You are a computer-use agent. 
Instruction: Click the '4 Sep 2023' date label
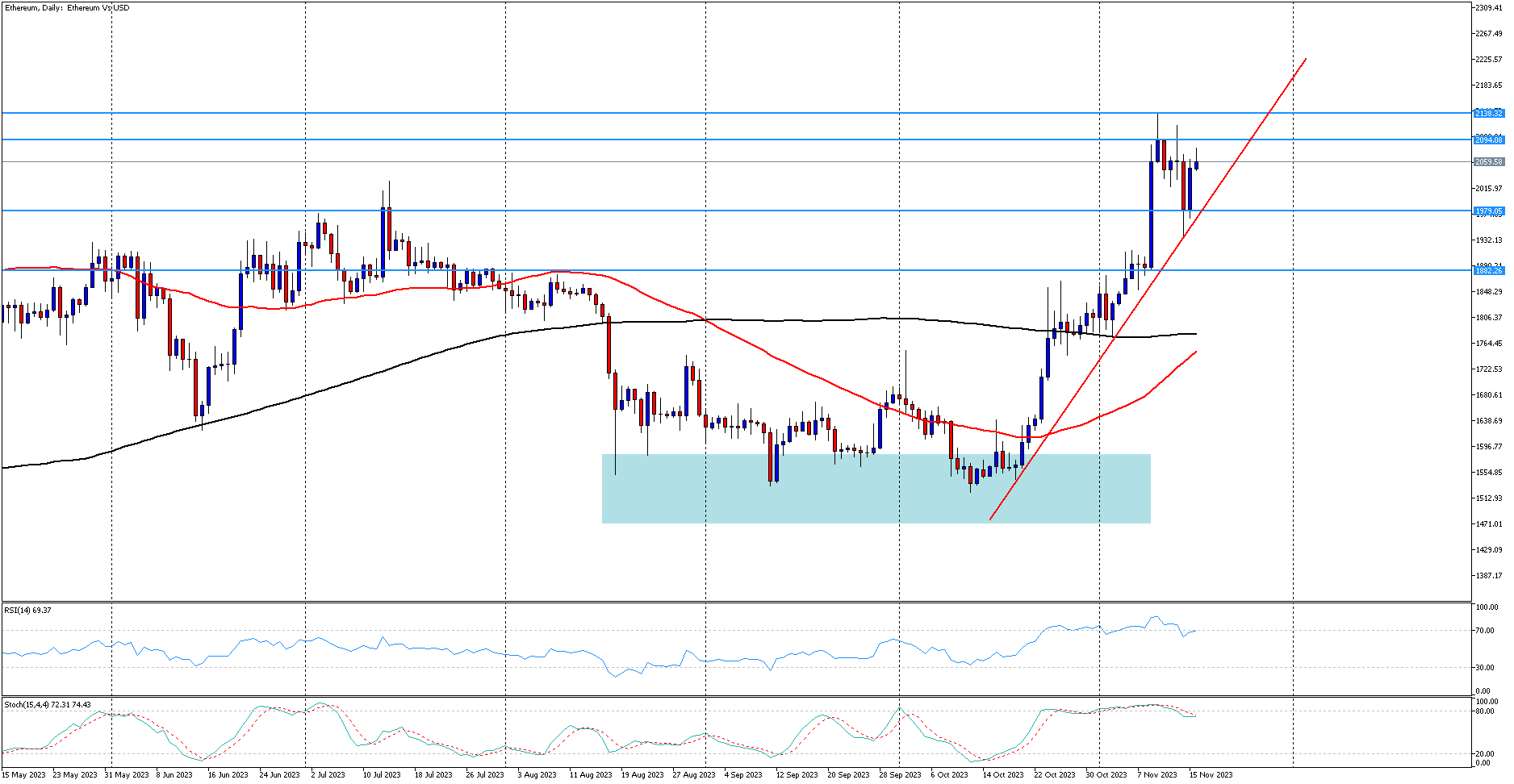[x=743, y=775]
